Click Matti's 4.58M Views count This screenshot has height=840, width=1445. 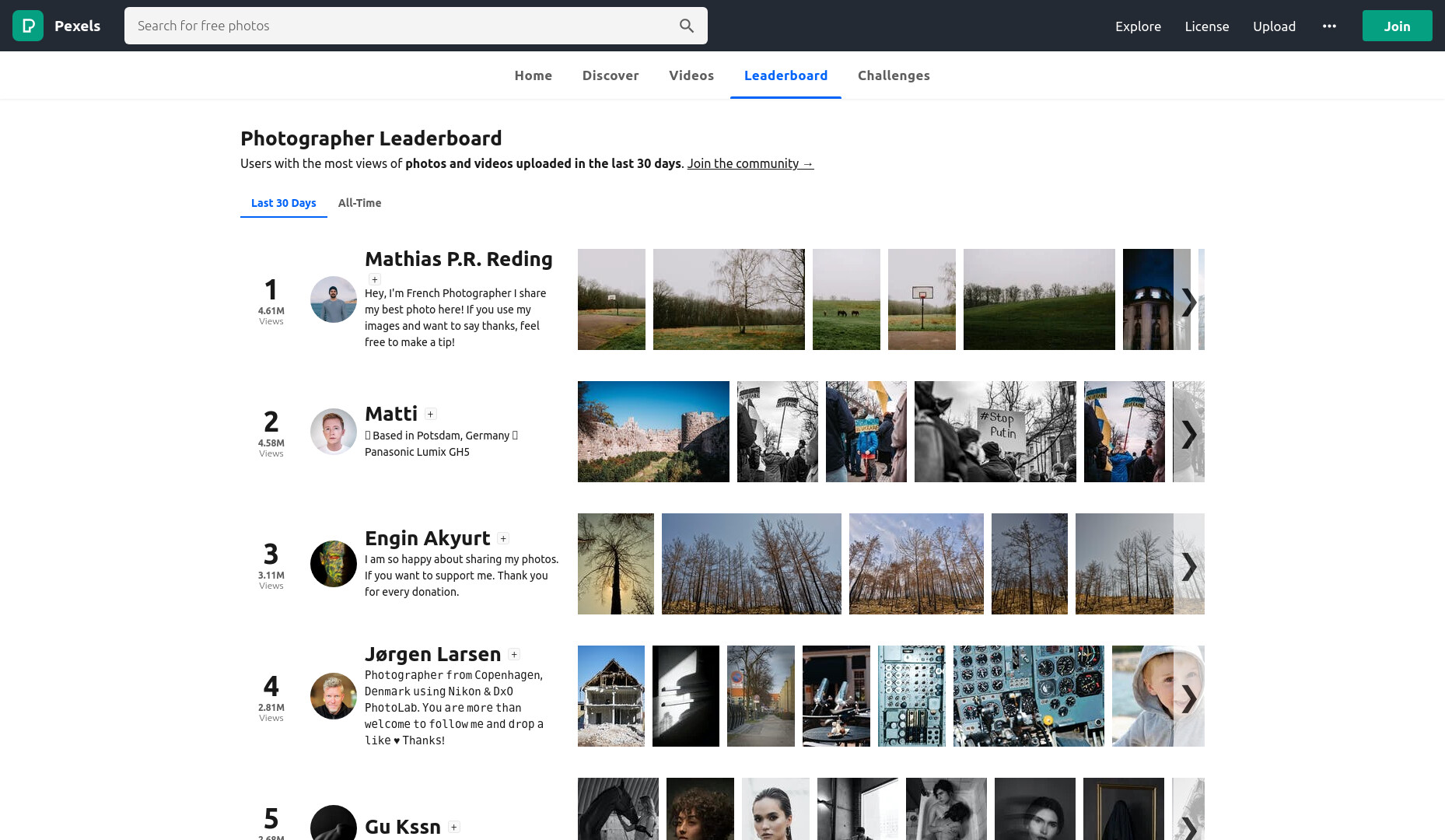click(271, 447)
